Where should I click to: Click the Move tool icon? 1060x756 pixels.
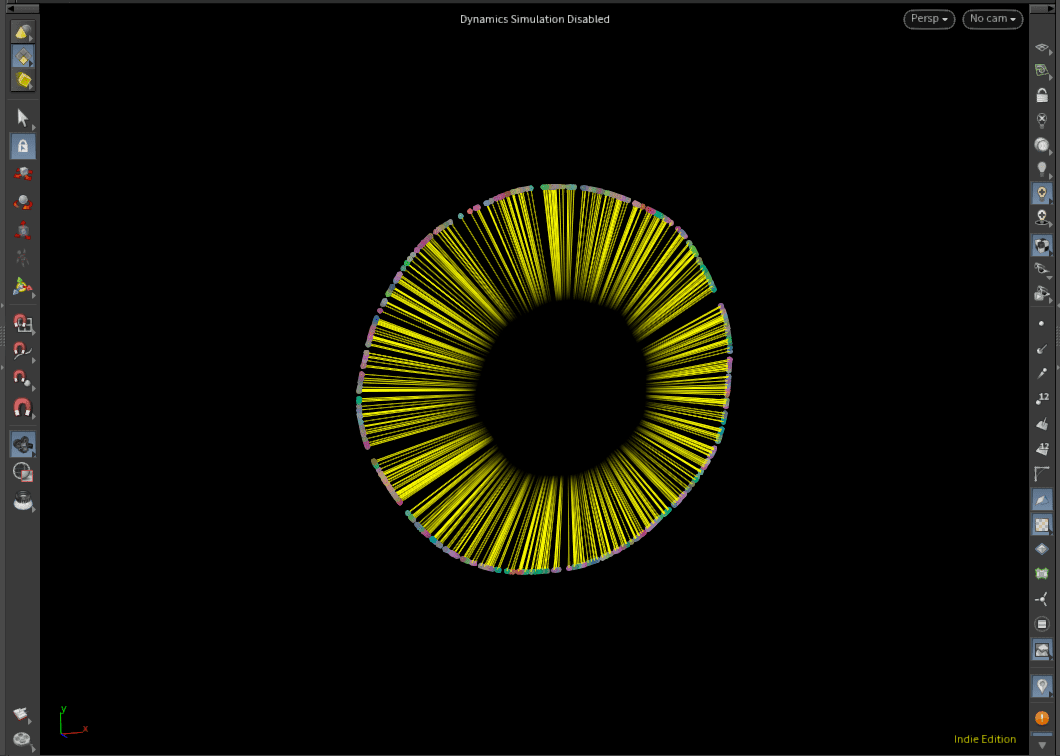(22, 174)
